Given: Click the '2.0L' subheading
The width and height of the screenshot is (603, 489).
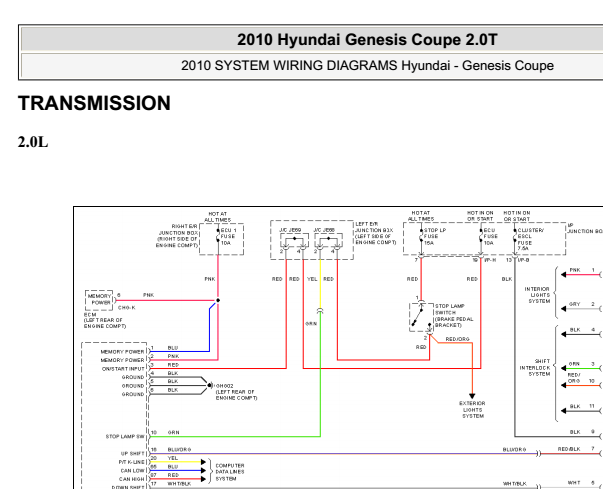Looking at the screenshot, I should [33, 142].
